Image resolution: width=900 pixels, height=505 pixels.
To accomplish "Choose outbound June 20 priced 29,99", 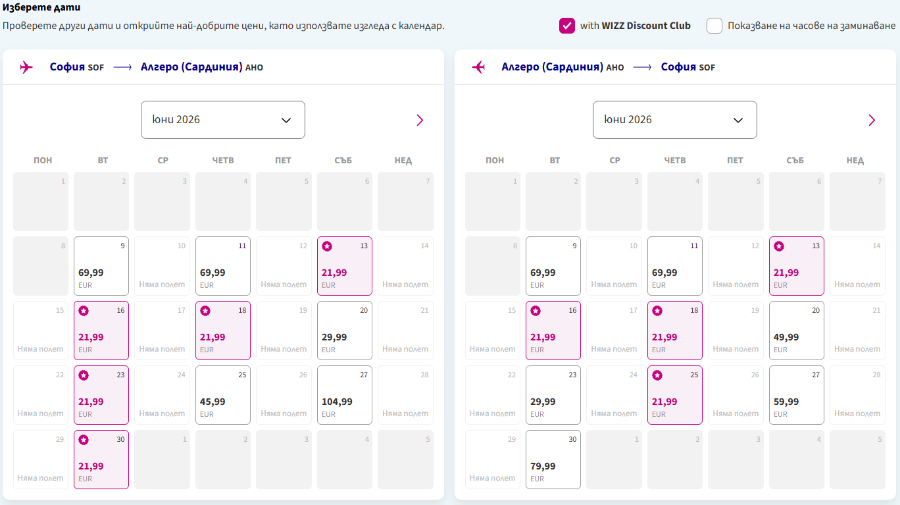I will (344, 331).
